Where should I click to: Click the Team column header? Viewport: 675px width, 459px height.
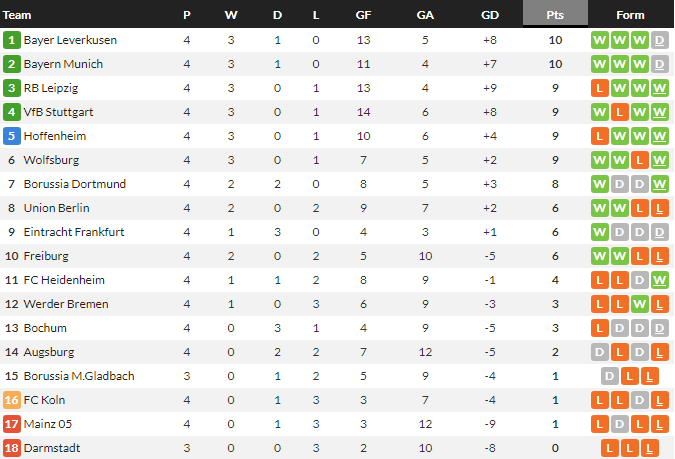(17, 15)
